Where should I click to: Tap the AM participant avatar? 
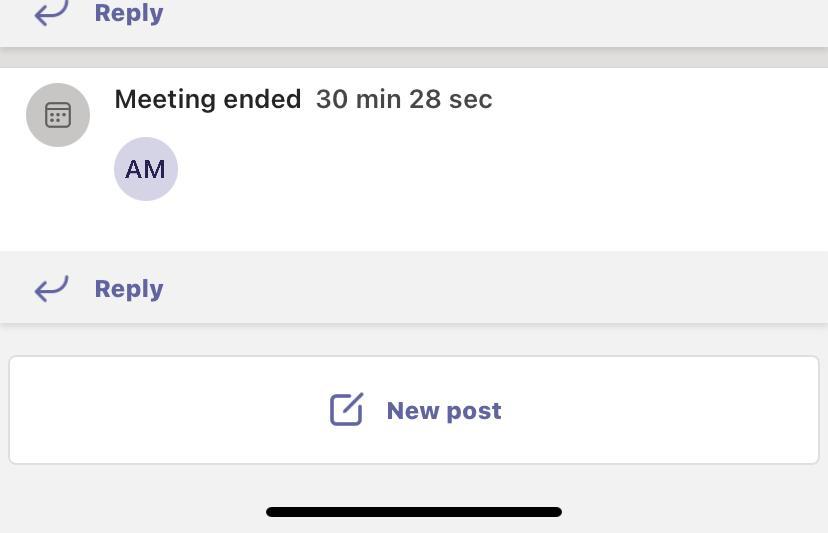146,169
